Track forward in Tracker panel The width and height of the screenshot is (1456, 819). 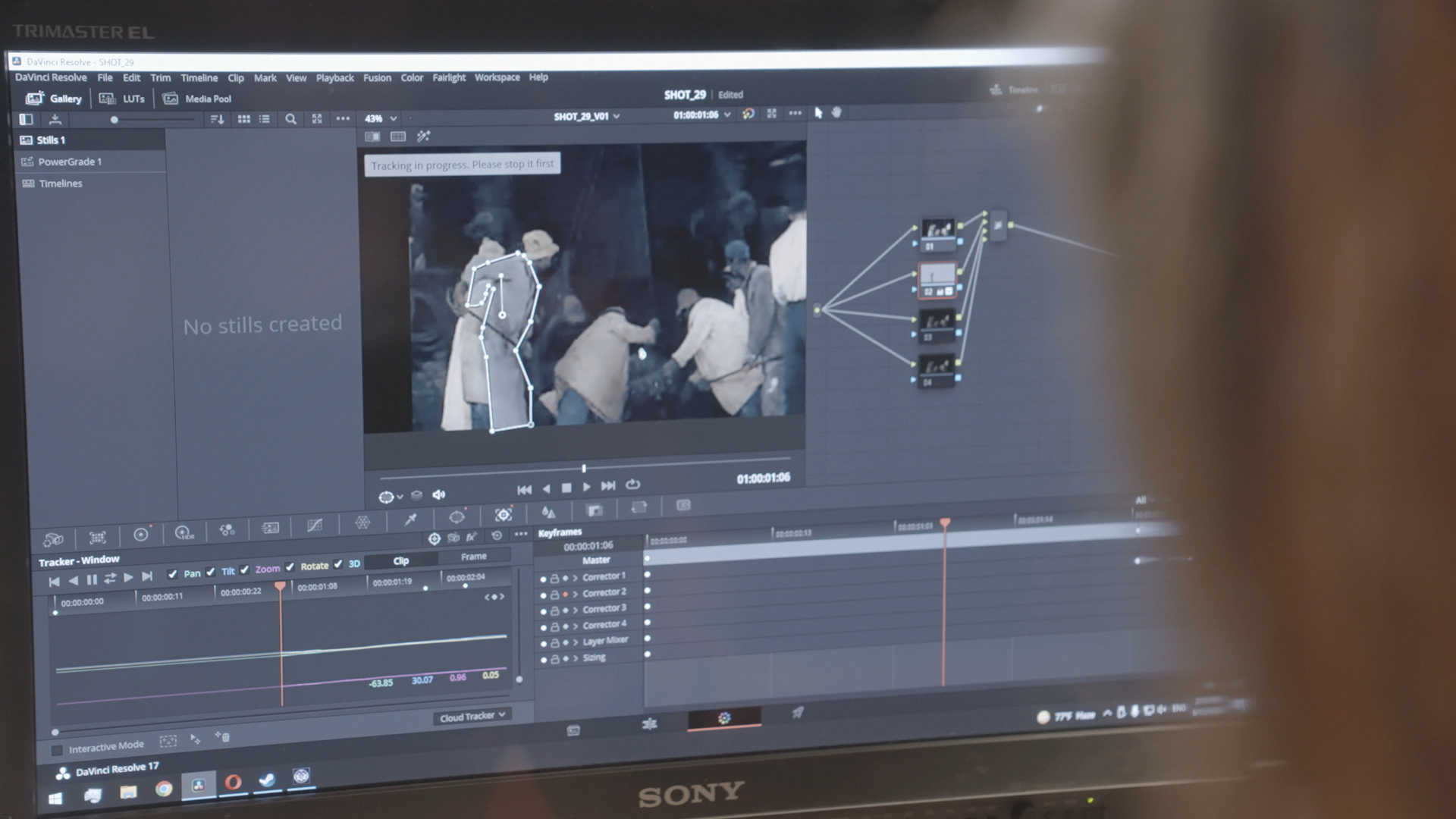pos(128,578)
